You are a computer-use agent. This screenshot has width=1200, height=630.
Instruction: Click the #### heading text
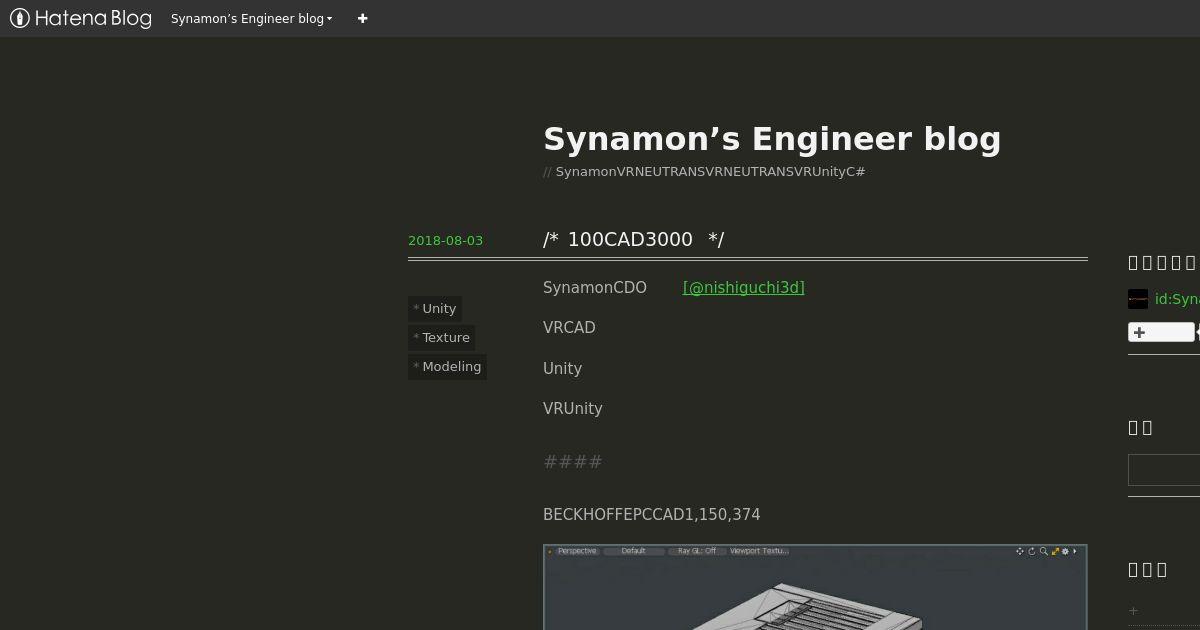[573, 462]
